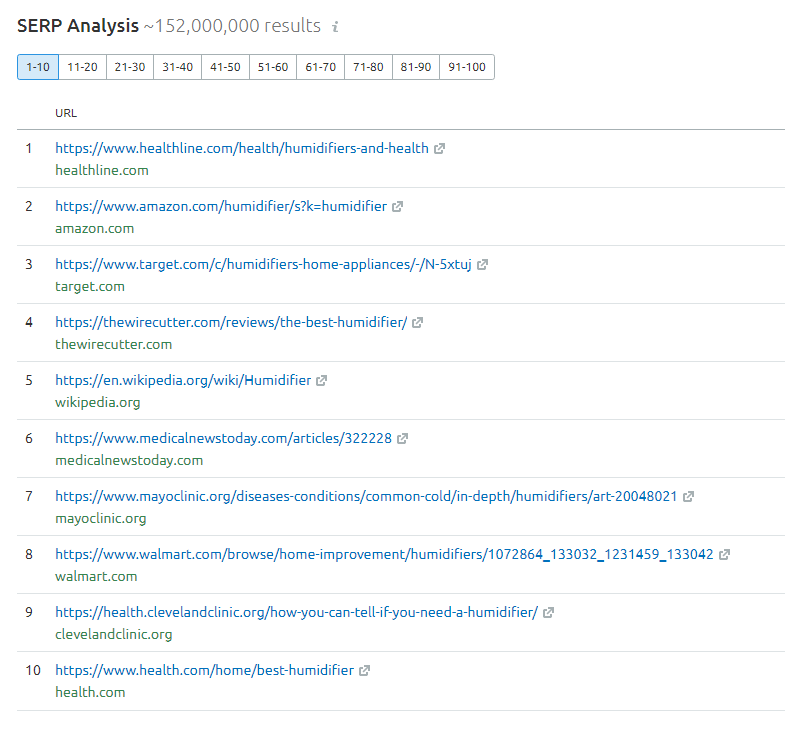
Task: Click the SERP Analysis heading
Action: 78,26
